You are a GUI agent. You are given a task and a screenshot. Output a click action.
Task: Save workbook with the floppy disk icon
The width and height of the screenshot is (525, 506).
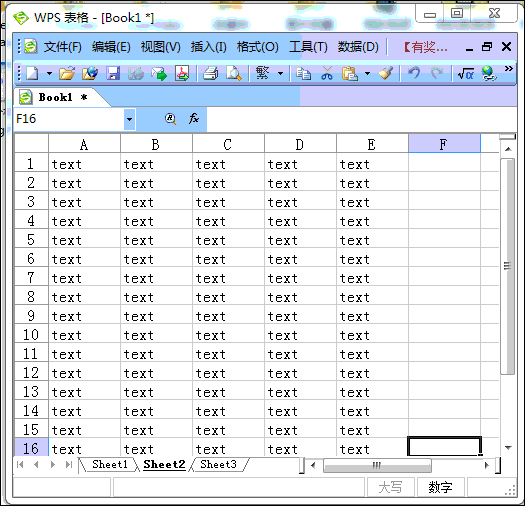click(113, 73)
